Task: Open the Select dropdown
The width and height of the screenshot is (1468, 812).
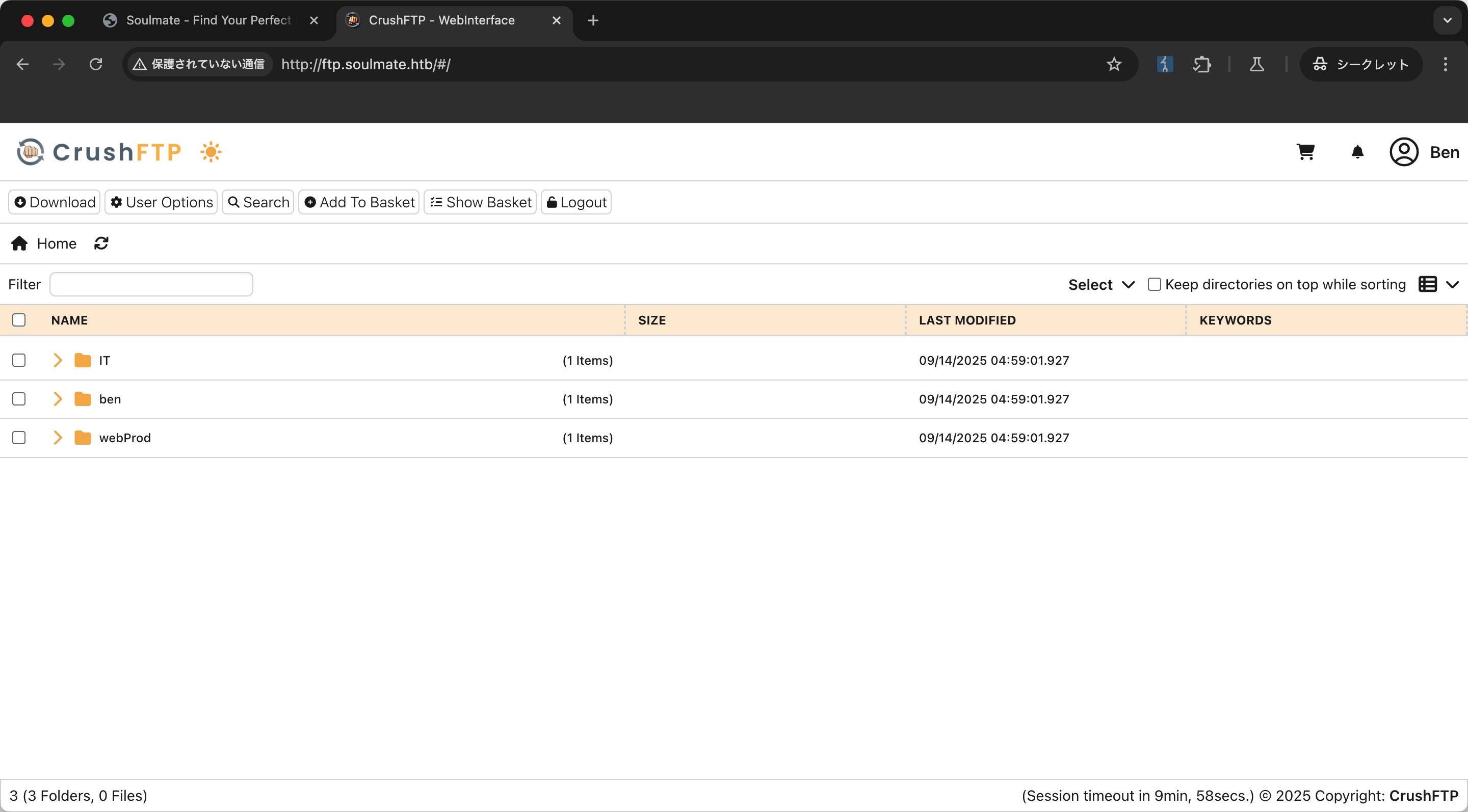Action: 1101,285
